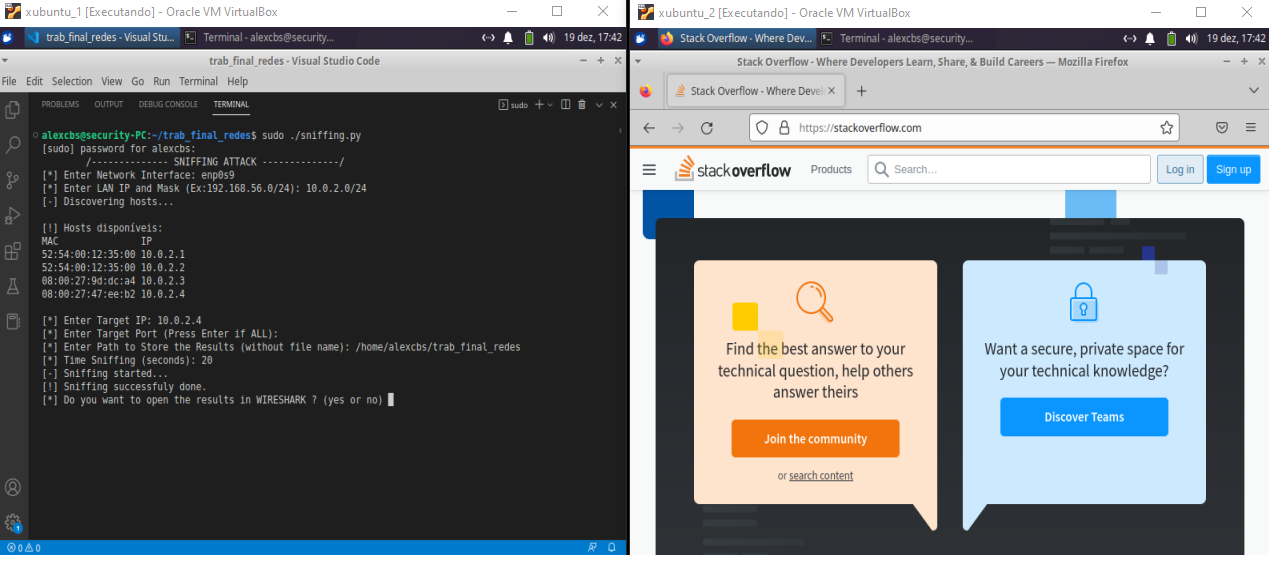The width and height of the screenshot is (1284, 562).
Task: Split the terminal in VS Code
Action: 565,104
